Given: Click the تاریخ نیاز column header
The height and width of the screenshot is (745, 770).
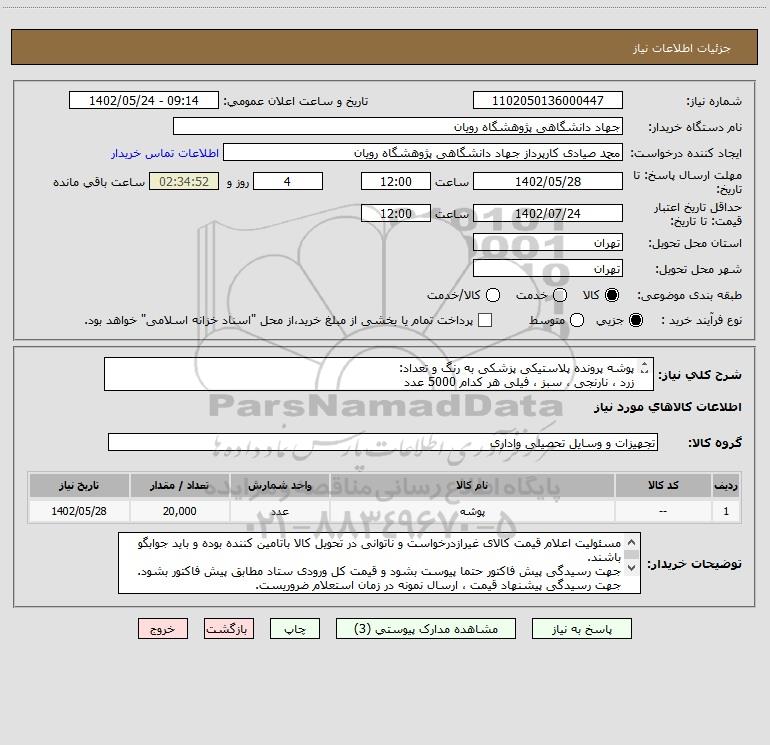Looking at the screenshot, I should pos(79,485).
